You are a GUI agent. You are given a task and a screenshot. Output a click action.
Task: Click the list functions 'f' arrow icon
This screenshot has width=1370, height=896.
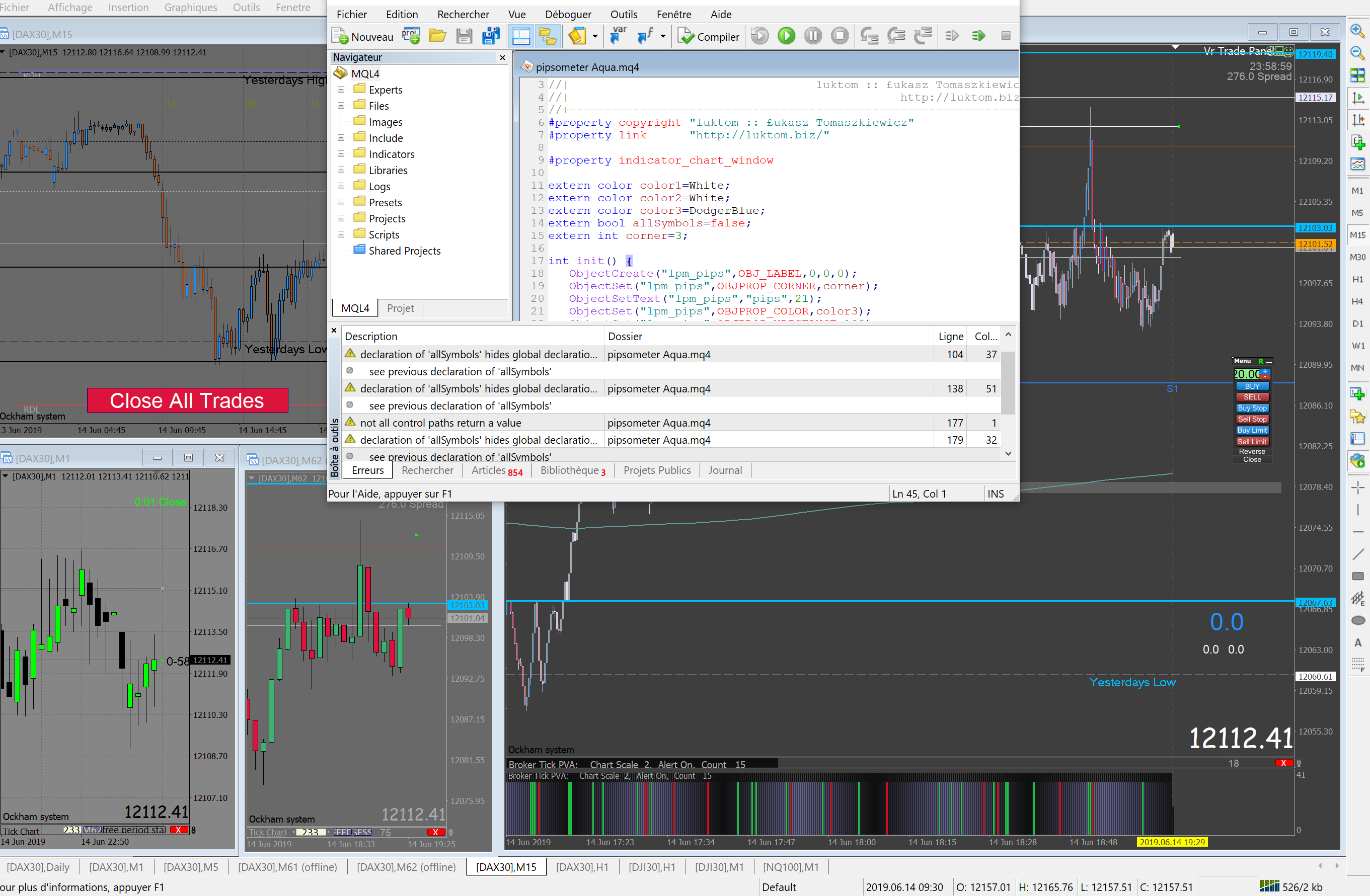click(x=644, y=36)
